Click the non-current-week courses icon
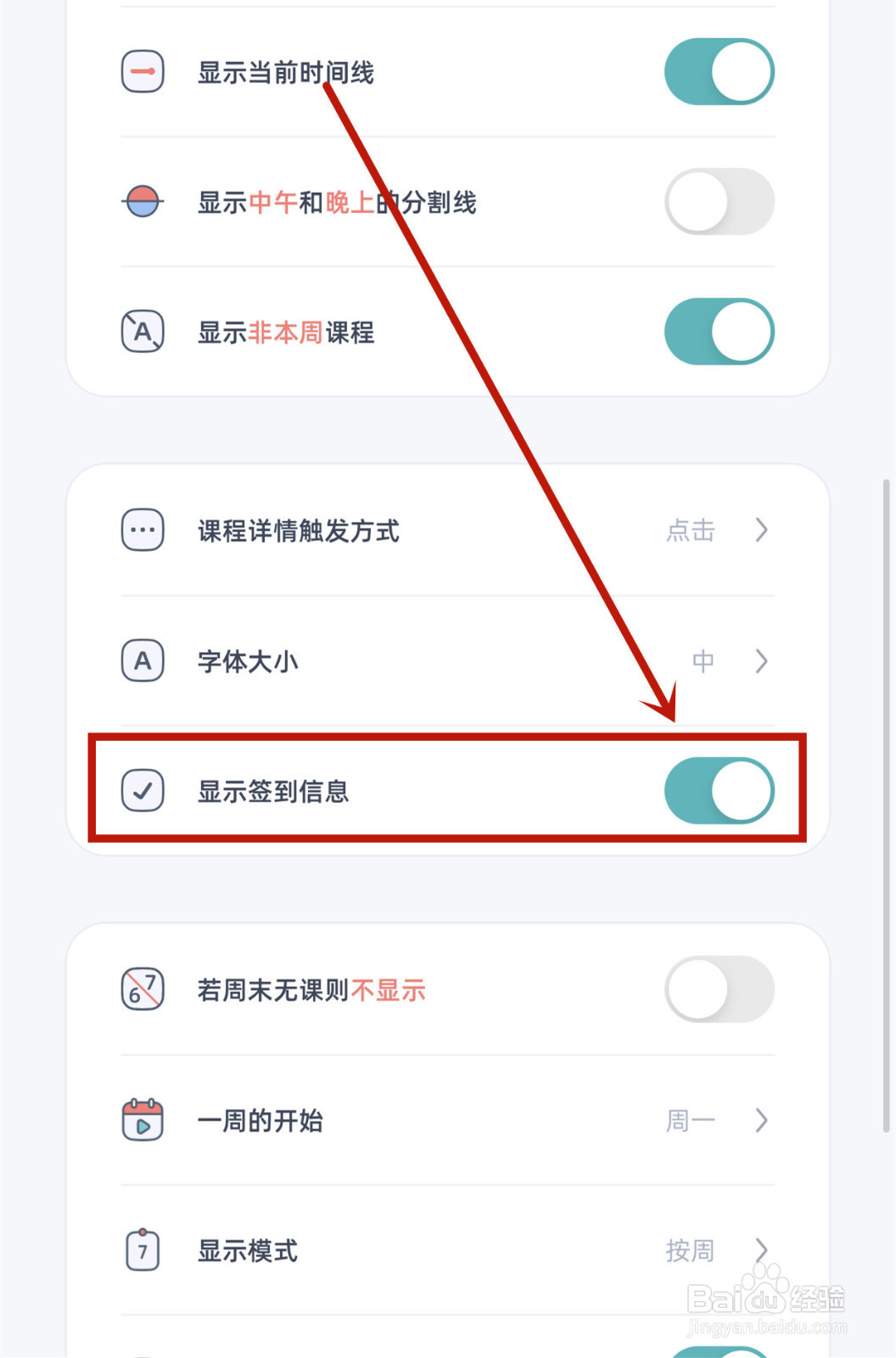 coord(143,332)
